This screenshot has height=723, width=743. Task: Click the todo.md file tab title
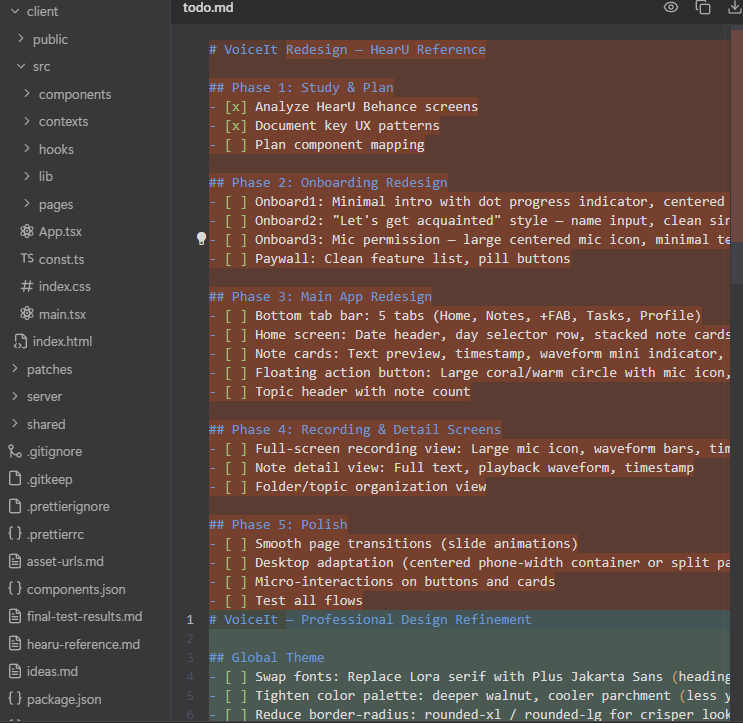tap(208, 8)
